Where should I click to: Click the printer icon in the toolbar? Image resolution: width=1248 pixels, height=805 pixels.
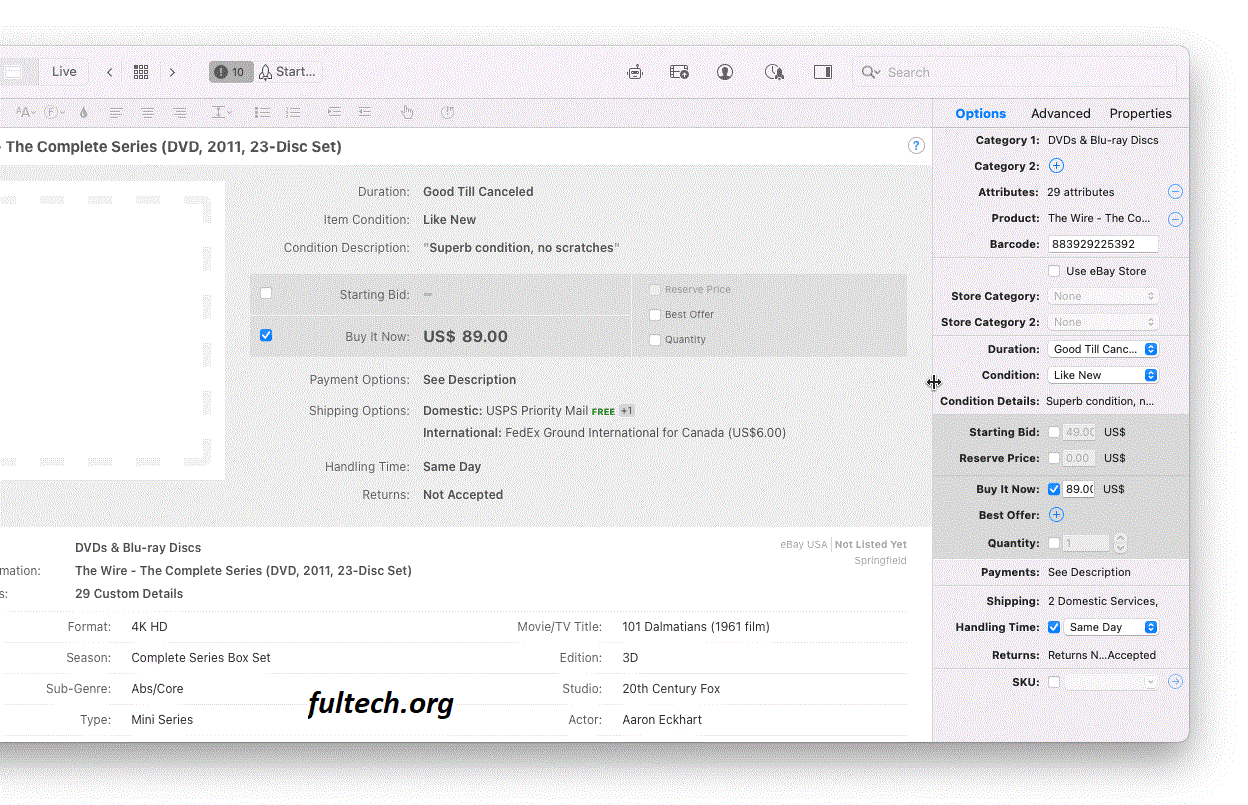(634, 71)
